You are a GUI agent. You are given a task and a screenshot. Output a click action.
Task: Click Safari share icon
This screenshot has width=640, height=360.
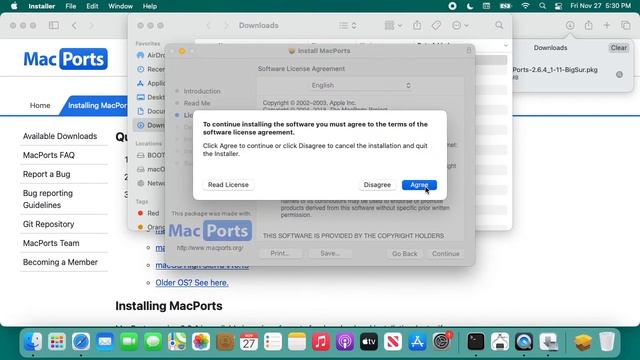tap(588, 25)
